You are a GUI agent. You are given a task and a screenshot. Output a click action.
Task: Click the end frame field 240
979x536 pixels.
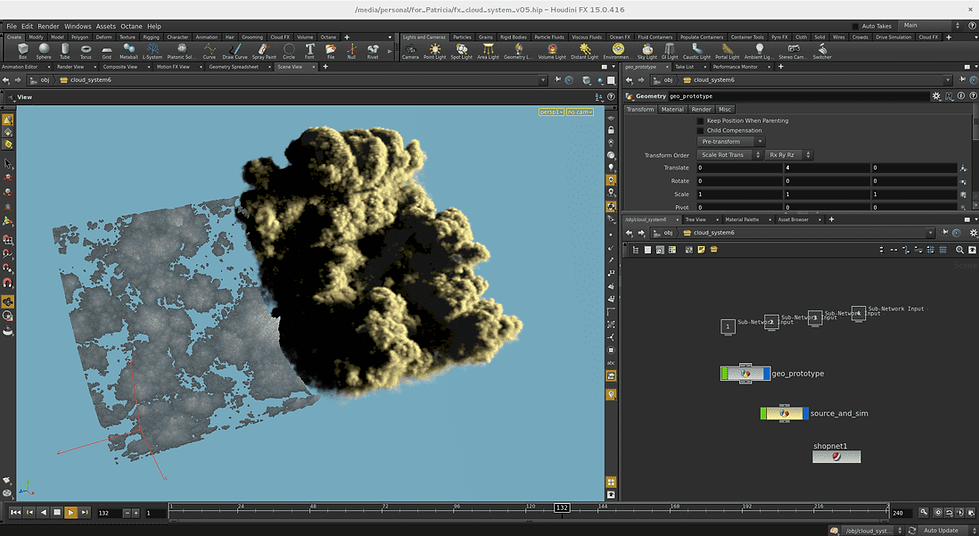pos(902,513)
